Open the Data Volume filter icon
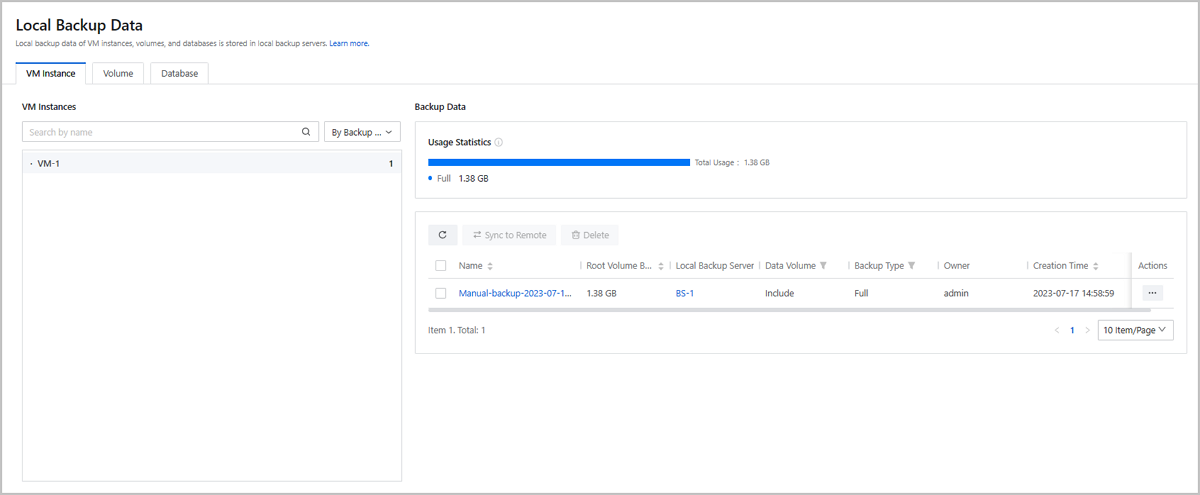 [823, 266]
